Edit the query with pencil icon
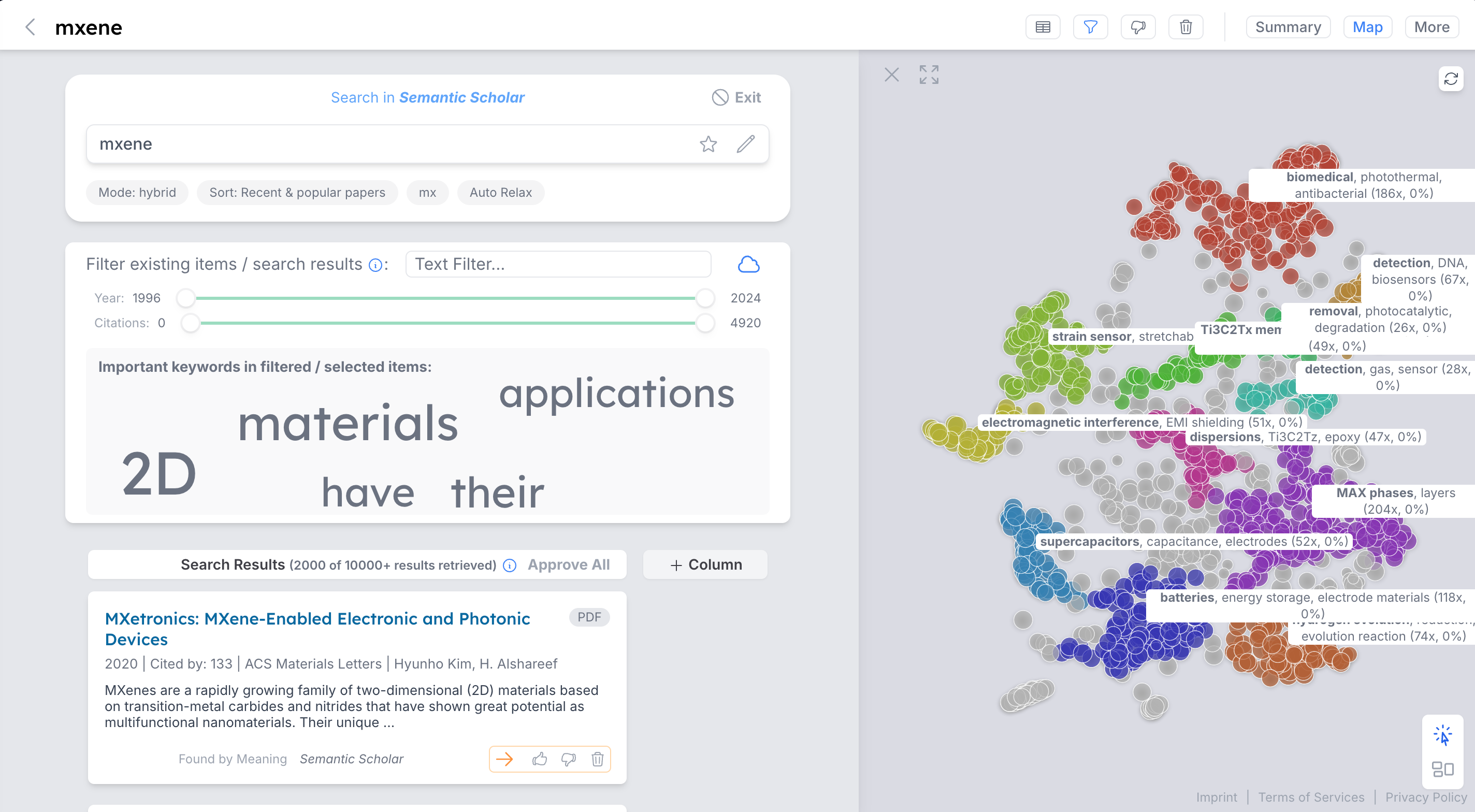 coord(745,144)
